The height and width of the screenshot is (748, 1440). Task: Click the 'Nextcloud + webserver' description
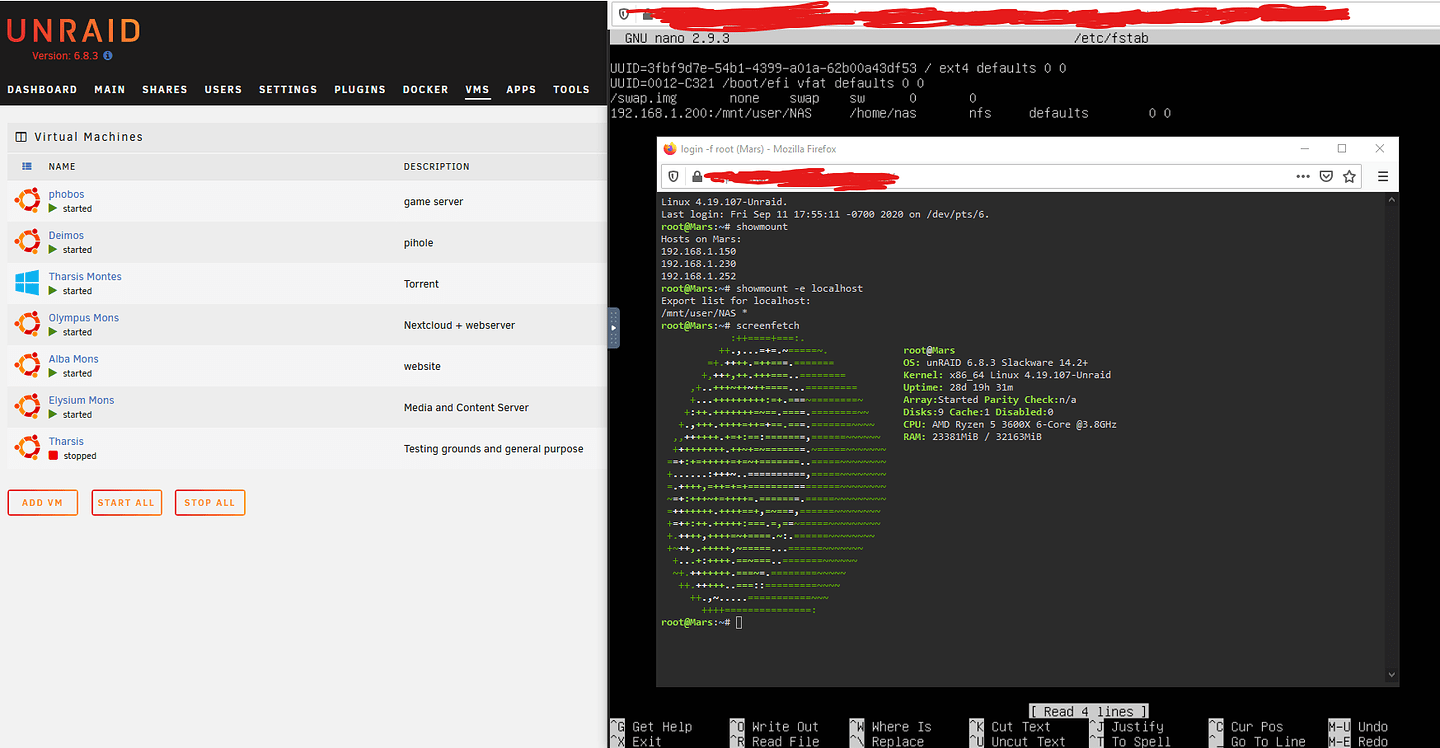(x=459, y=325)
